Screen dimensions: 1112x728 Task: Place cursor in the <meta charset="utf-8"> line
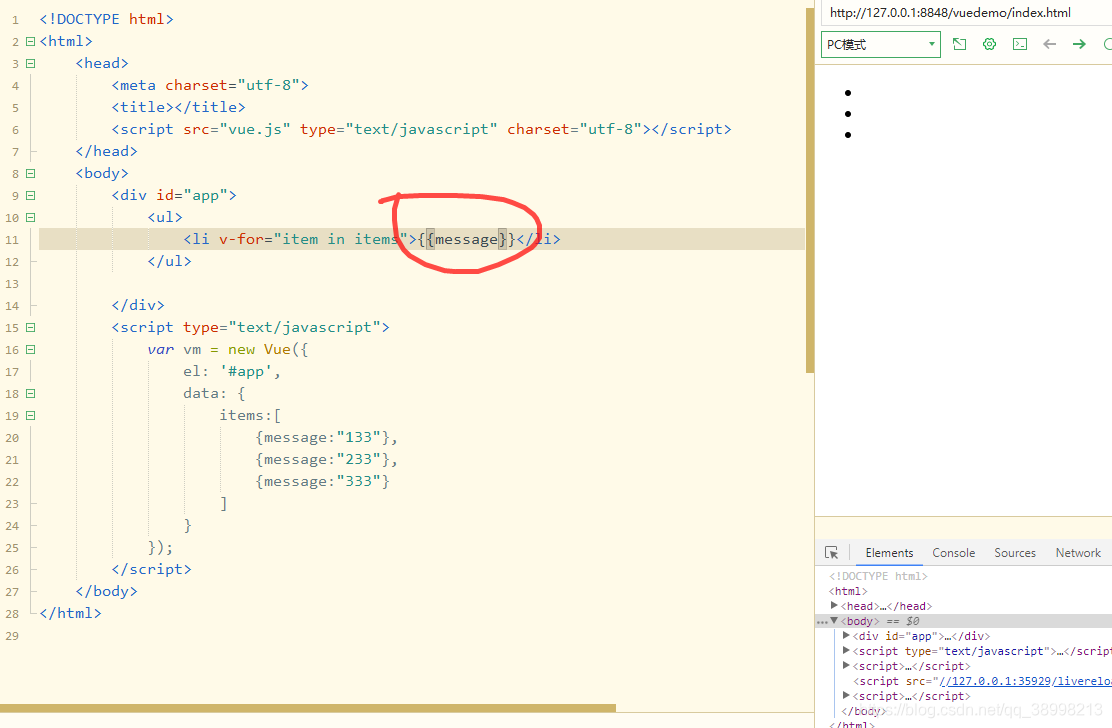tap(210, 85)
